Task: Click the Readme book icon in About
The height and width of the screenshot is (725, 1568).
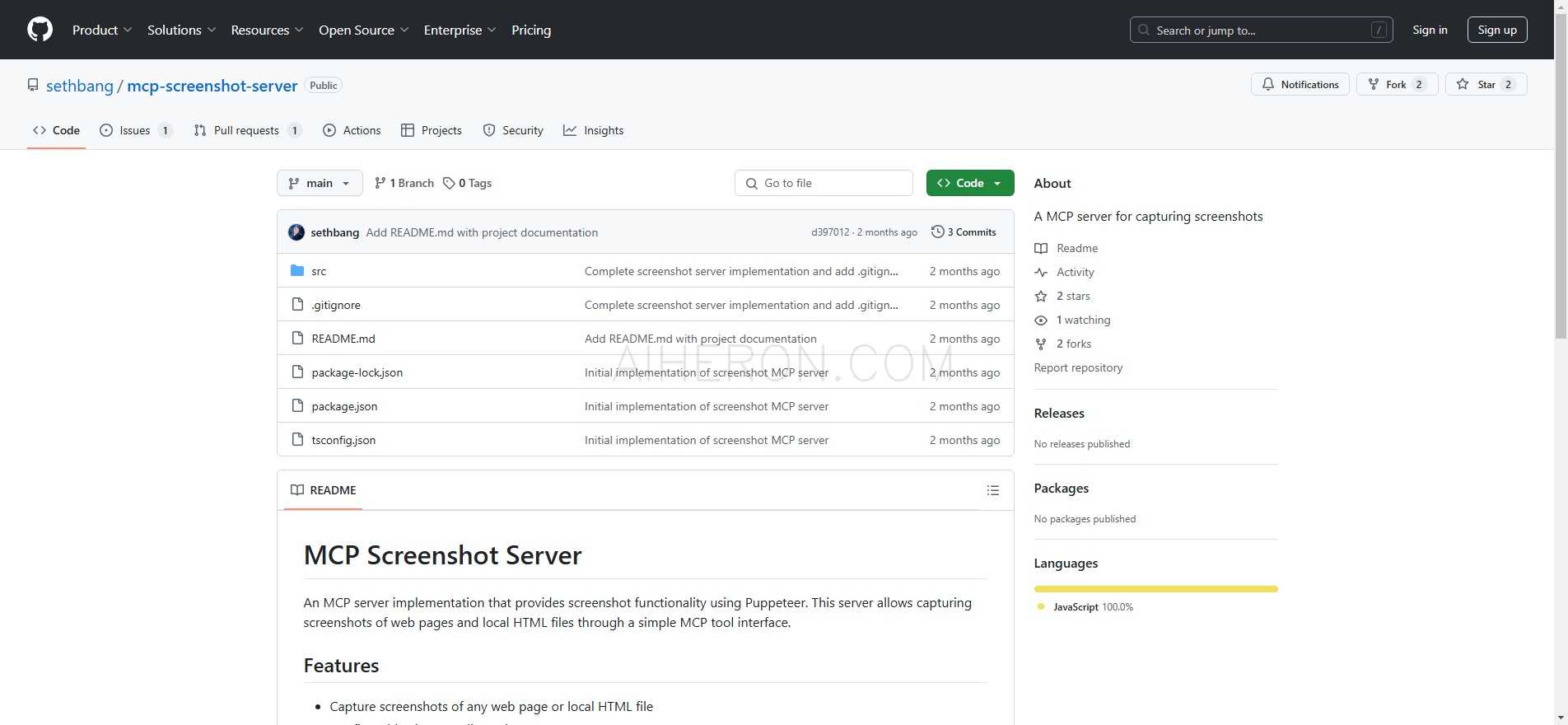Action: pos(1041,248)
